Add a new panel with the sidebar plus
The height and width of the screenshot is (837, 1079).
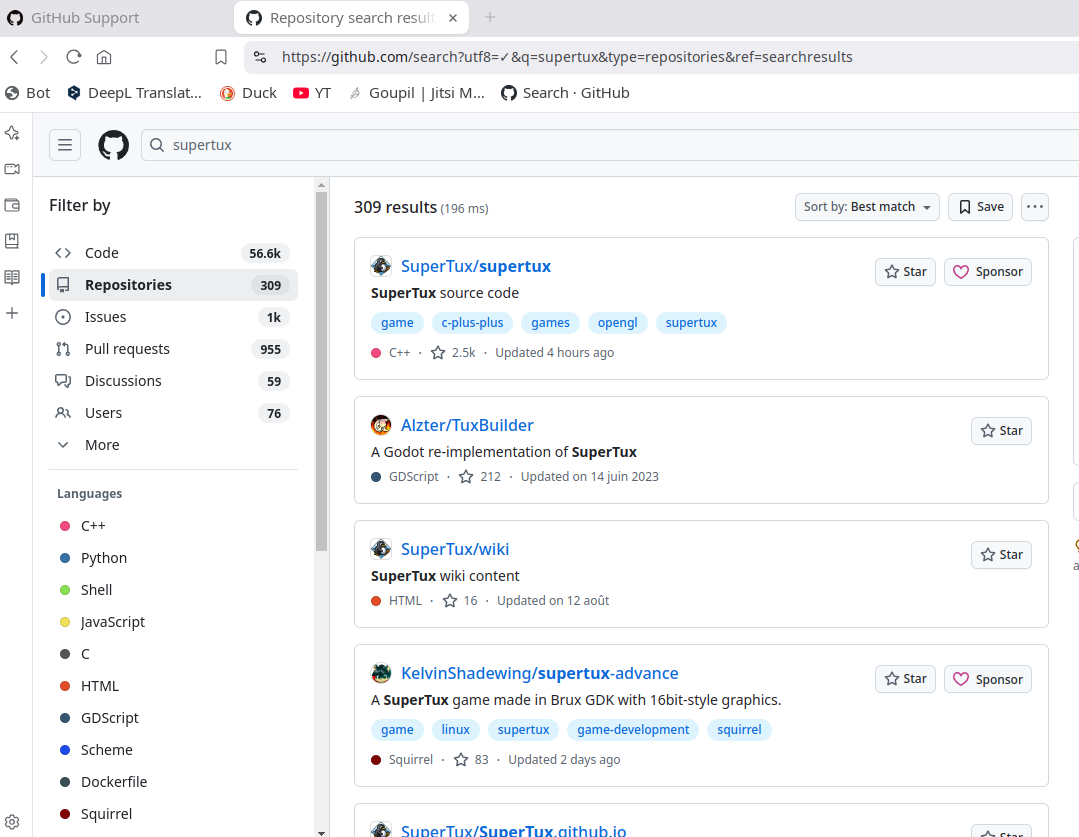pos(12,314)
